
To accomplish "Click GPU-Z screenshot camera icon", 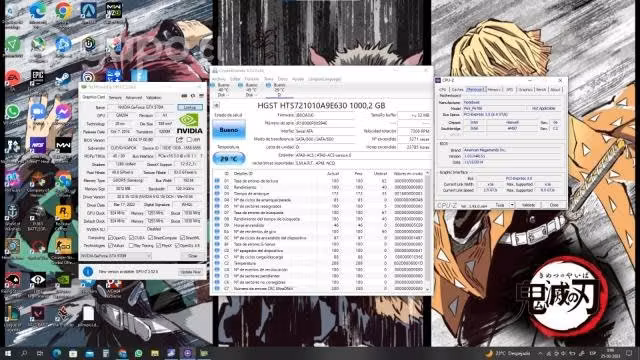I will tap(184, 96).
